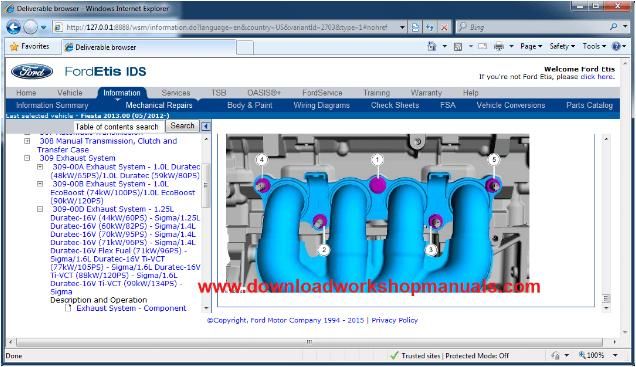The image size is (636, 367).
Task: Open the Safety menu
Action: [562, 46]
